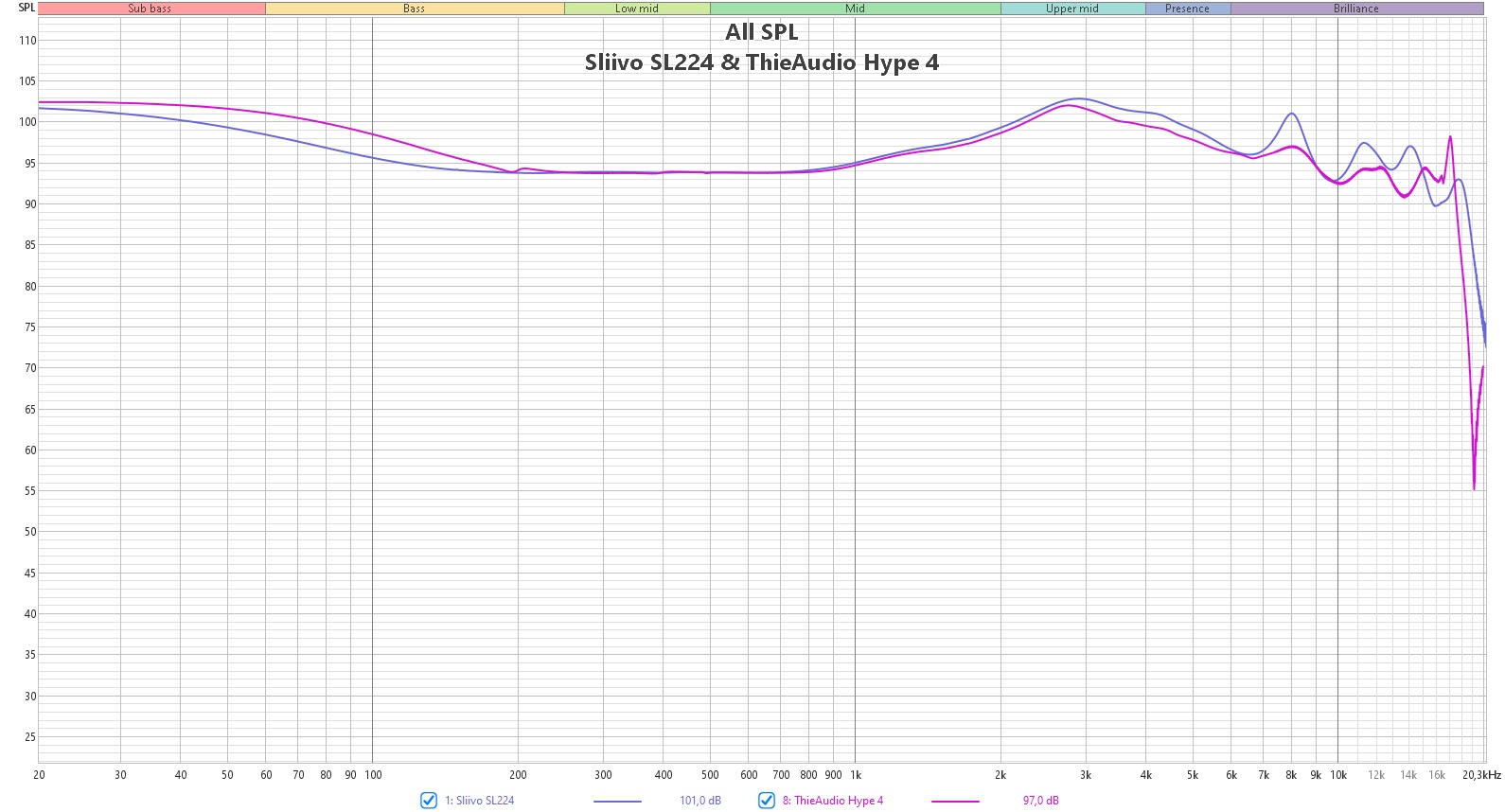Select the Low mid band label
1505x812 pixels.
[637, 9]
